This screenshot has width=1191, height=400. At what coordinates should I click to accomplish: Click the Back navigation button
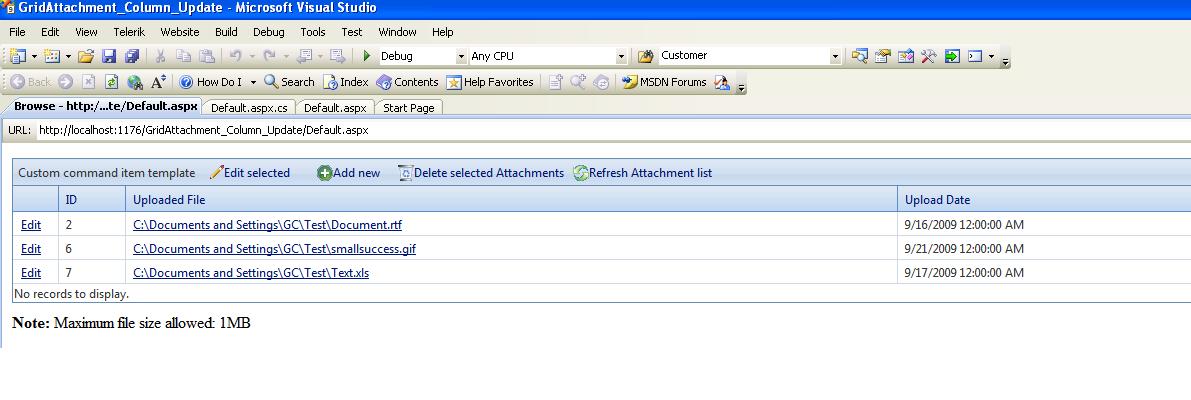click(31, 82)
